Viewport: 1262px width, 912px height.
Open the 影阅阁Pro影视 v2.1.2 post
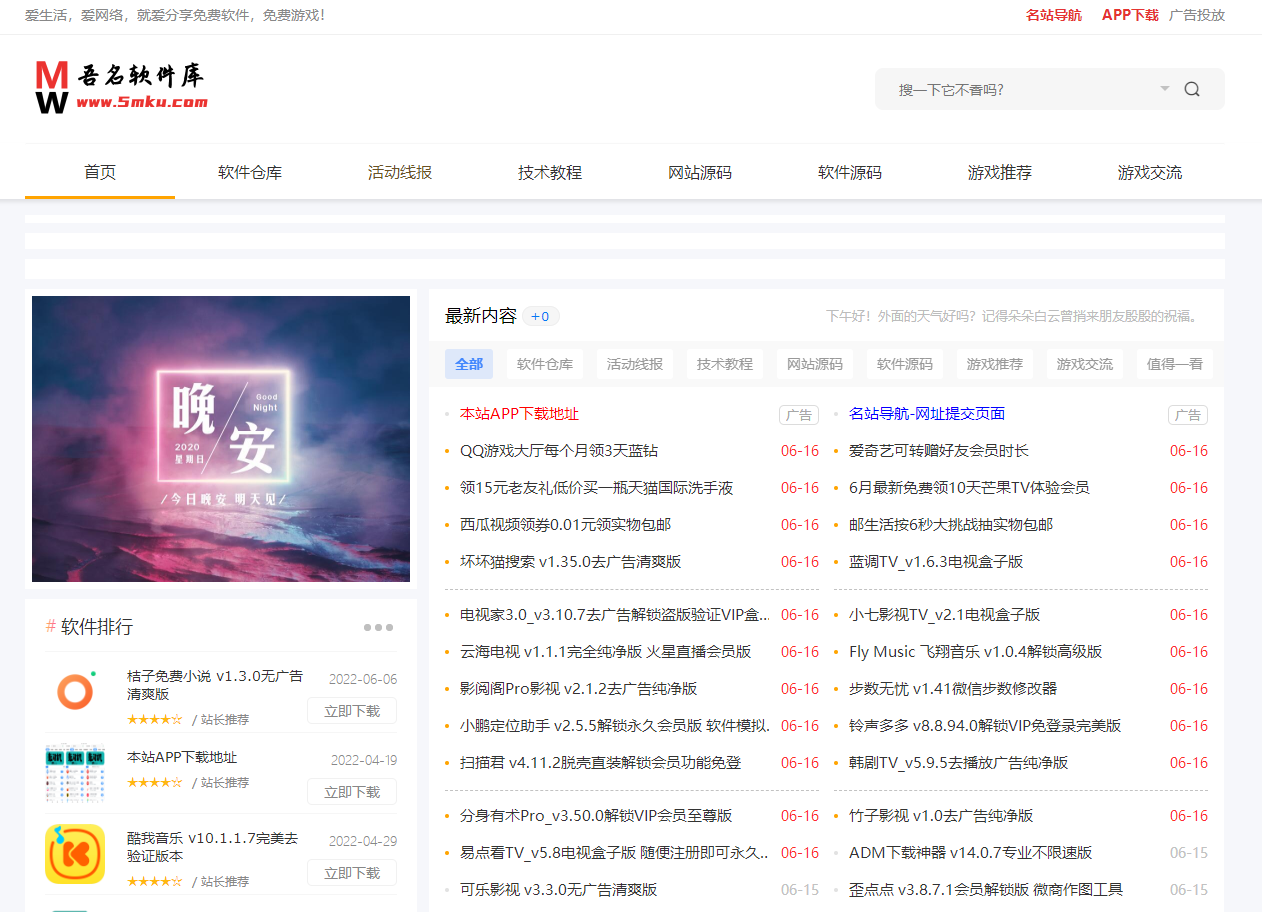click(x=578, y=689)
